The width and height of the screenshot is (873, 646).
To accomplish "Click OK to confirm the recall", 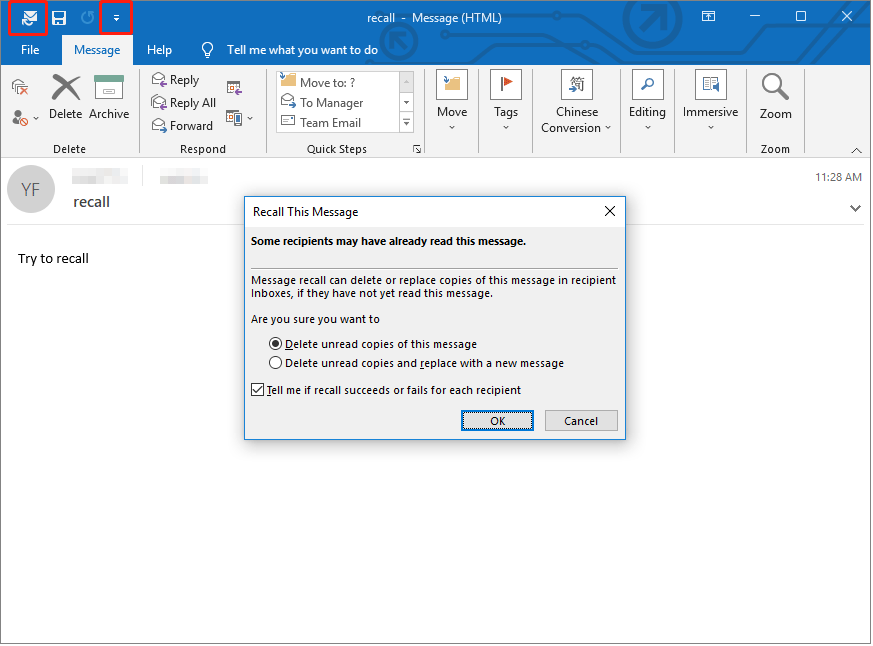I will click(496, 420).
